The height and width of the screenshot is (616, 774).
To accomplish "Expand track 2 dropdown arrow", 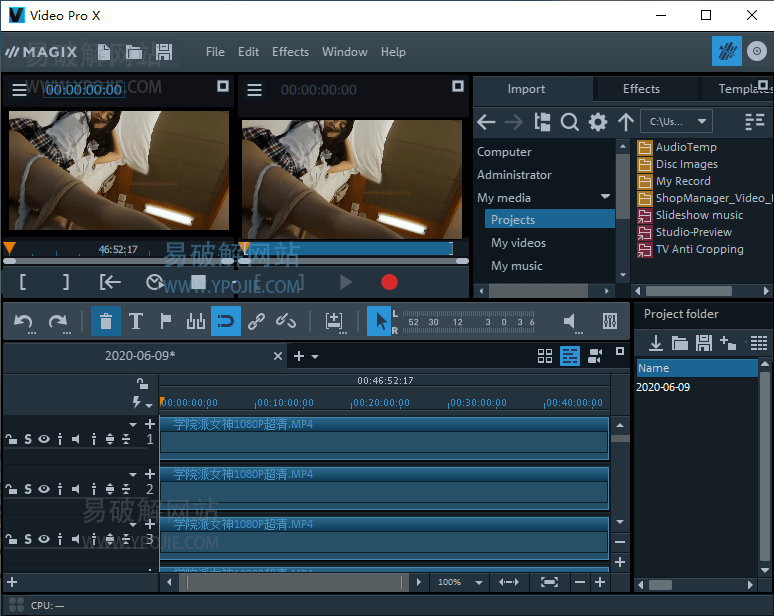I will pyautogui.click(x=133, y=474).
